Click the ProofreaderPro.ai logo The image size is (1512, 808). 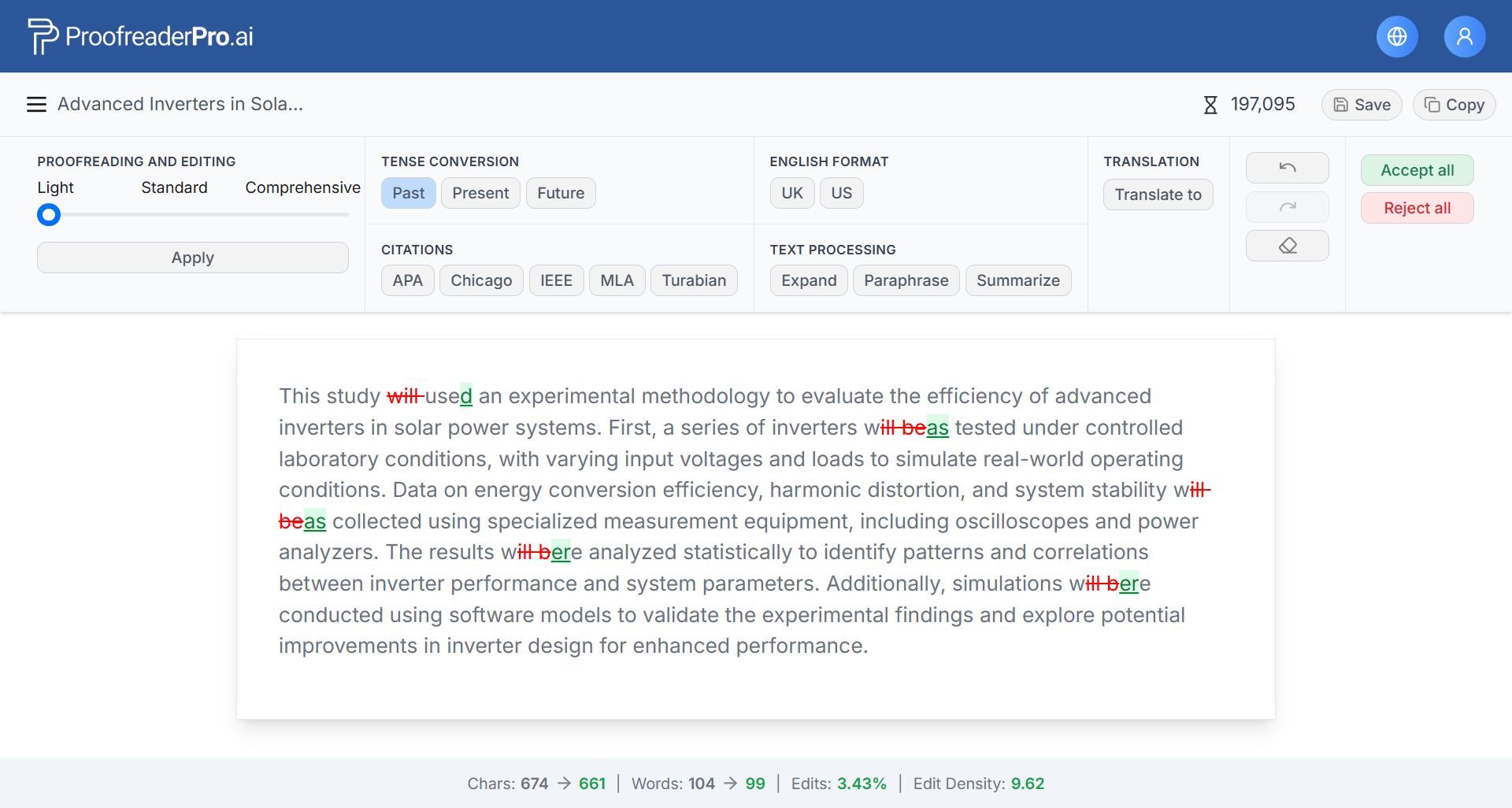(141, 36)
